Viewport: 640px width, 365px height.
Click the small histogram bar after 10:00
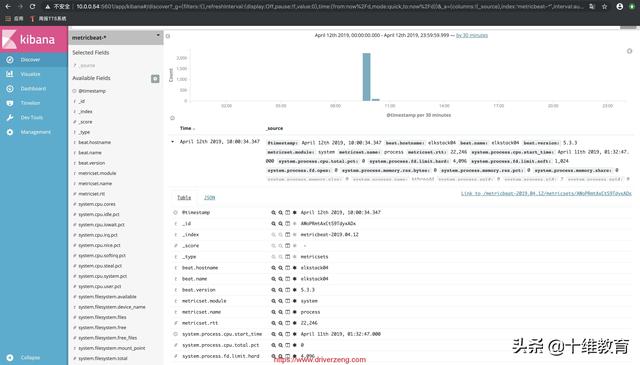click(x=376, y=100)
